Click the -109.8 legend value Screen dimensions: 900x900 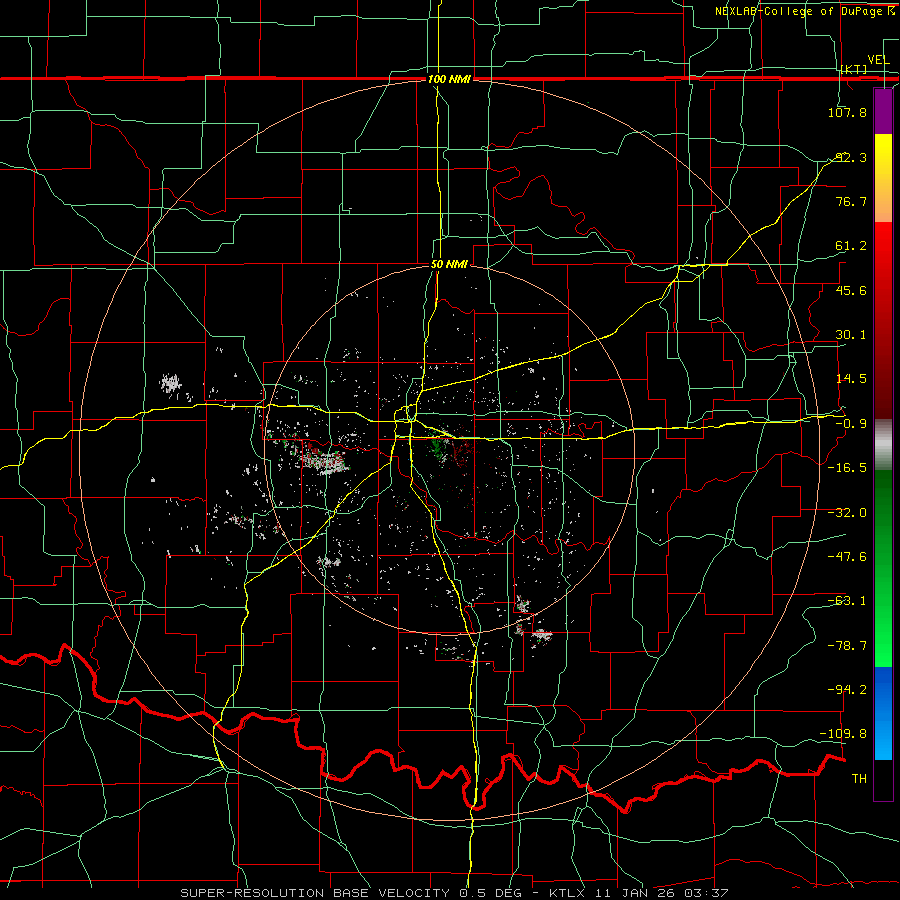click(x=844, y=734)
